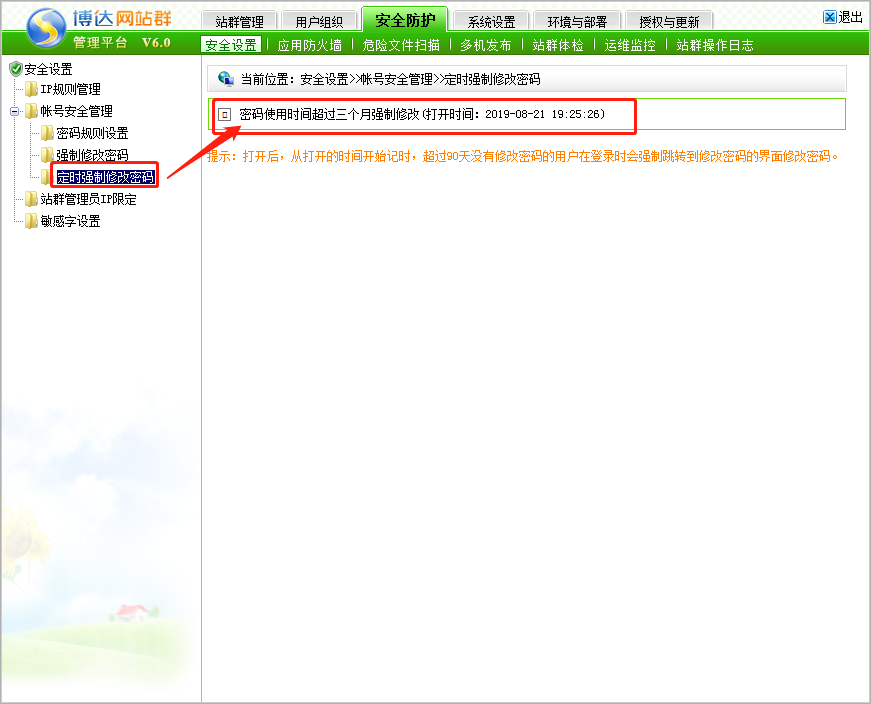This screenshot has width=871, height=704.
Task: Click the orange 提示 hint text
Action: 522,157
